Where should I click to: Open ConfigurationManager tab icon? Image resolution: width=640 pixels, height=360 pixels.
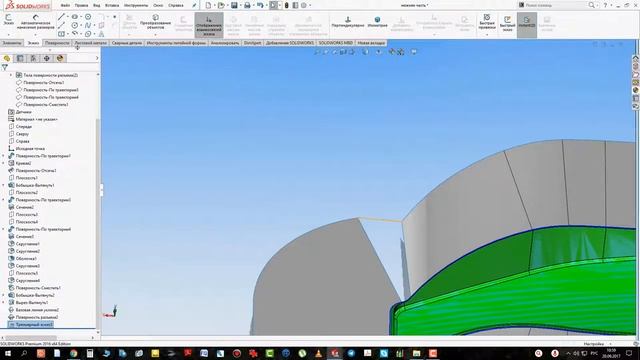tap(33, 58)
